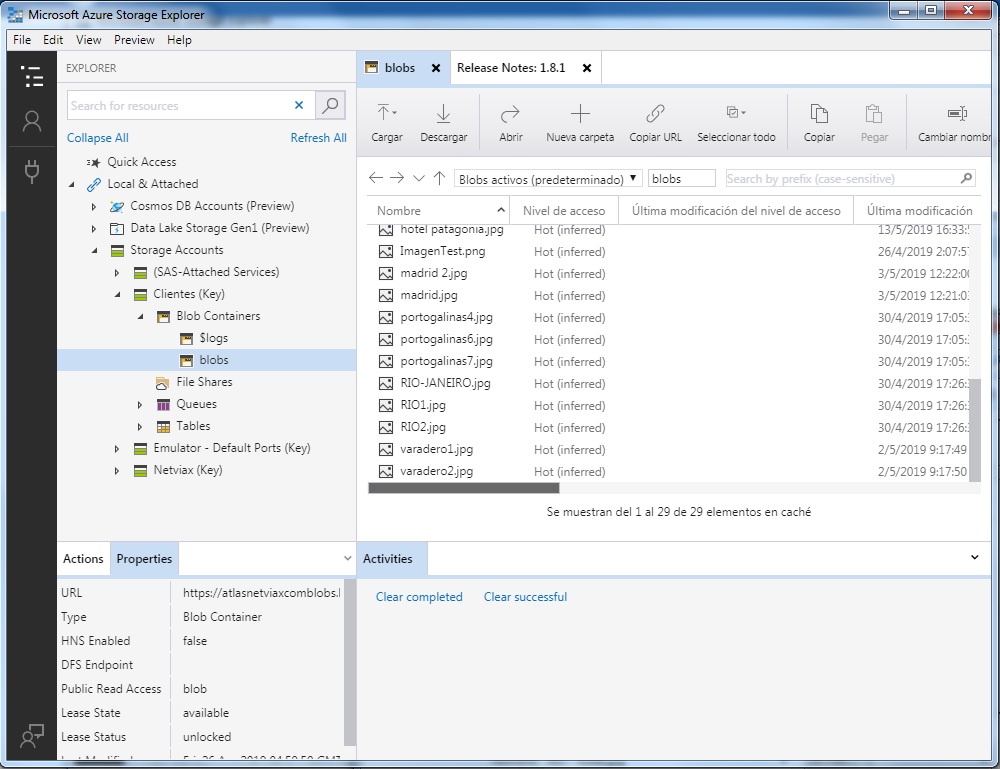
Task: Click the Descargar download toolbar button
Action: pyautogui.click(x=443, y=122)
